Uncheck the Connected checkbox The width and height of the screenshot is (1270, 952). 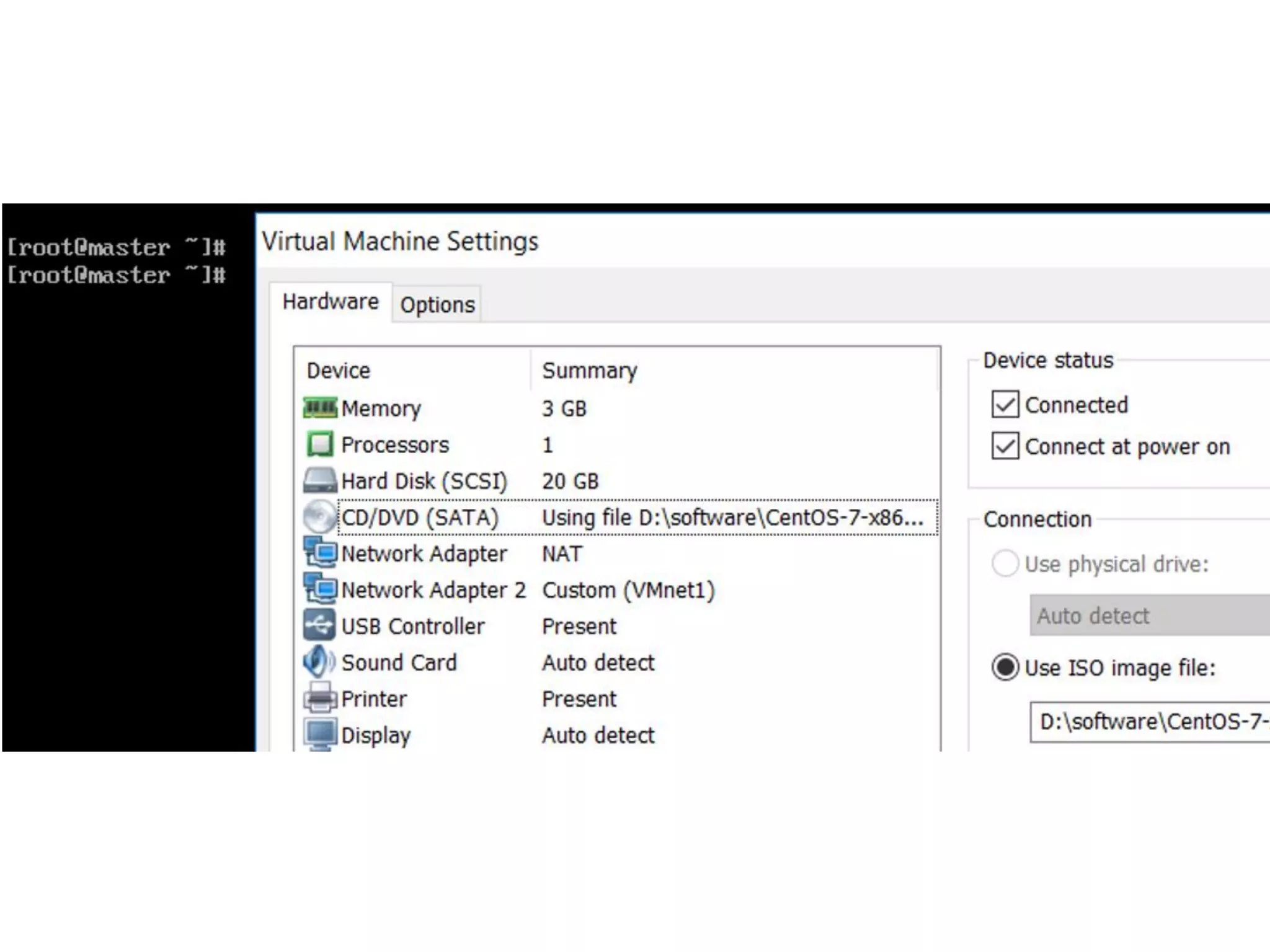[x=1005, y=405]
